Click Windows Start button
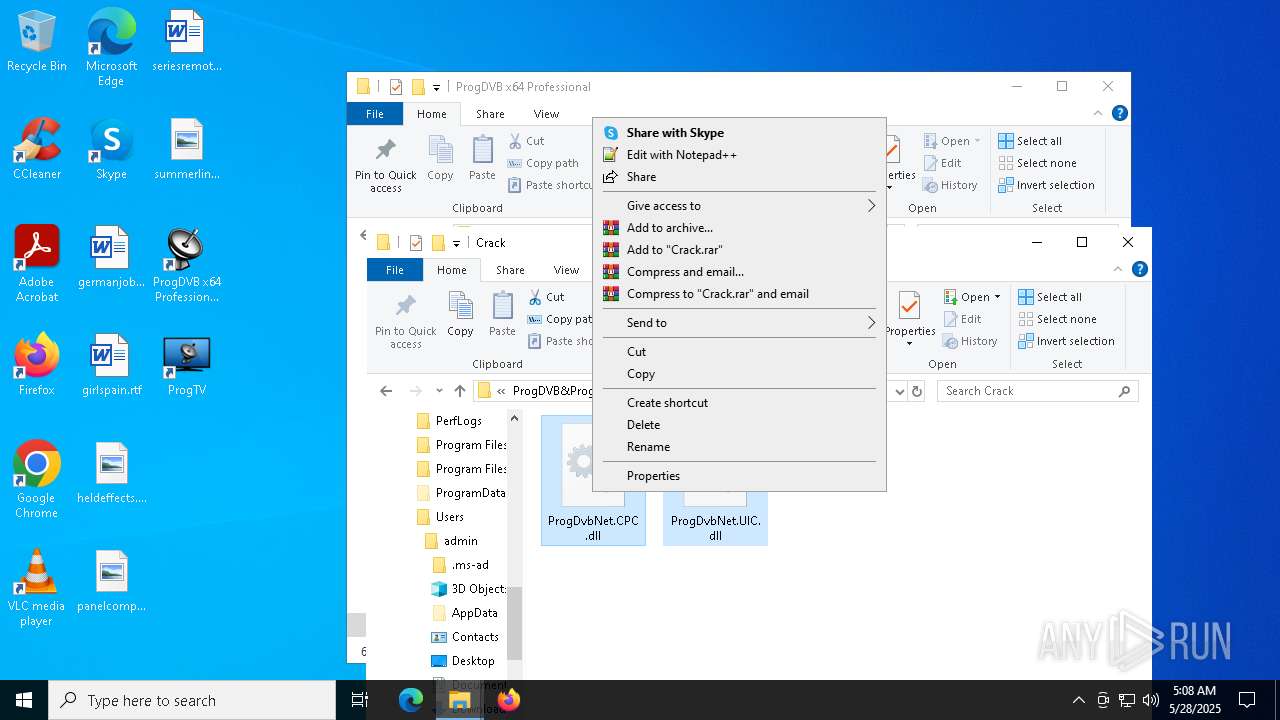 pyautogui.click(x=24, y=700)
